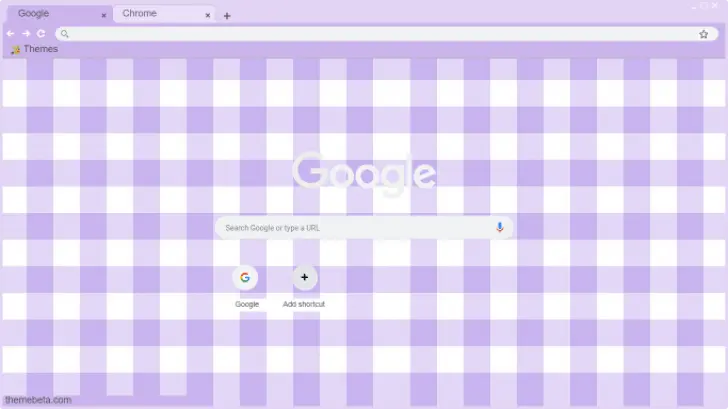Screen dimensions: 728x409
Task: Click the magnifier icon in address bar
Action: pos(65,33)
